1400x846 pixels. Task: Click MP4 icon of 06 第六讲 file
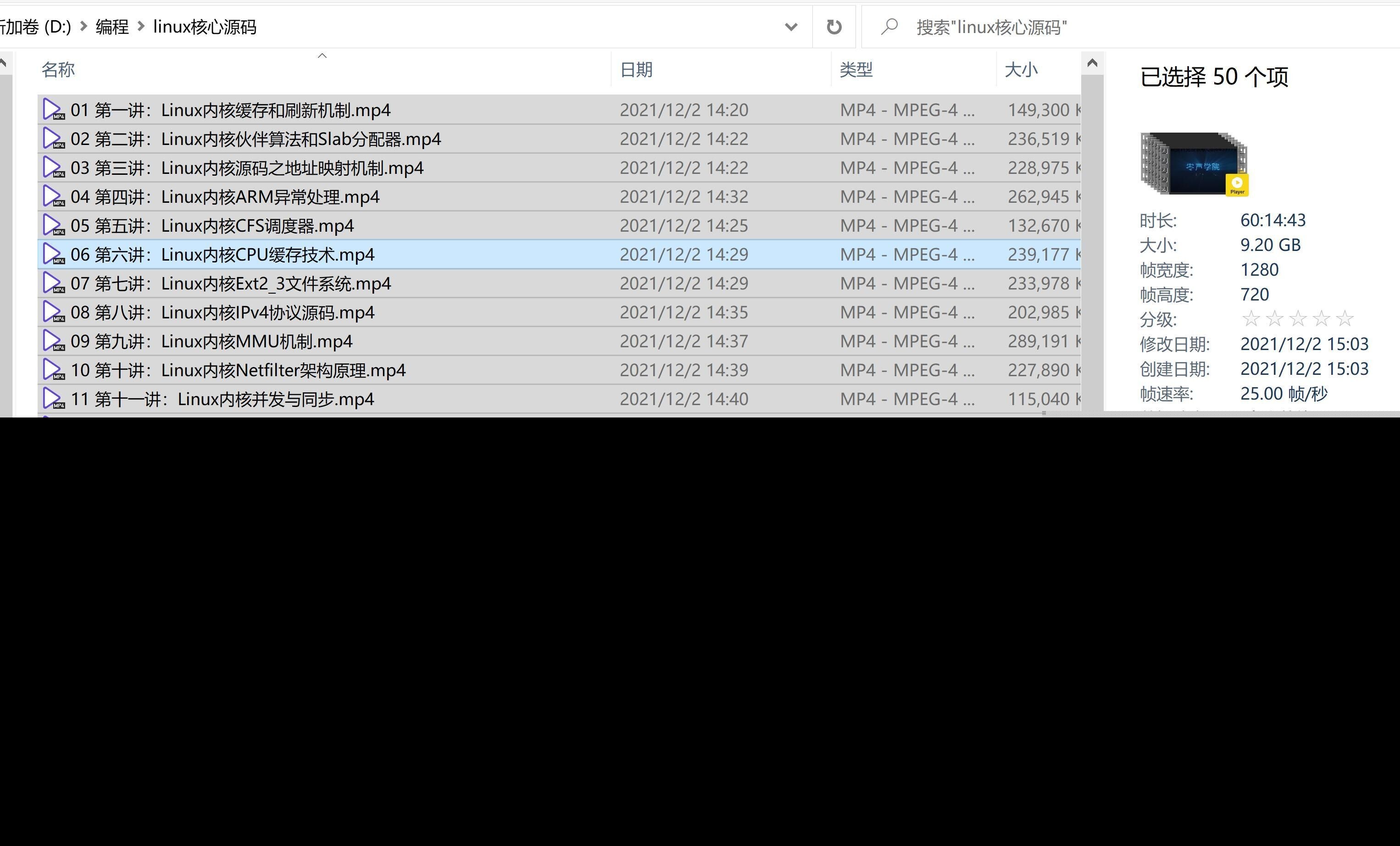click(53, 255)
